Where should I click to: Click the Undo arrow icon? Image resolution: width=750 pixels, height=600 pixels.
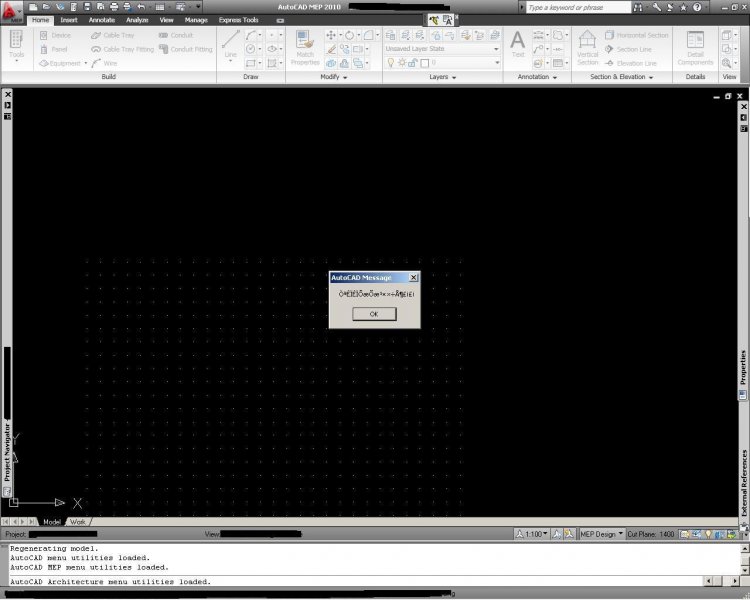pyautogui.click(x=141, y=7)
